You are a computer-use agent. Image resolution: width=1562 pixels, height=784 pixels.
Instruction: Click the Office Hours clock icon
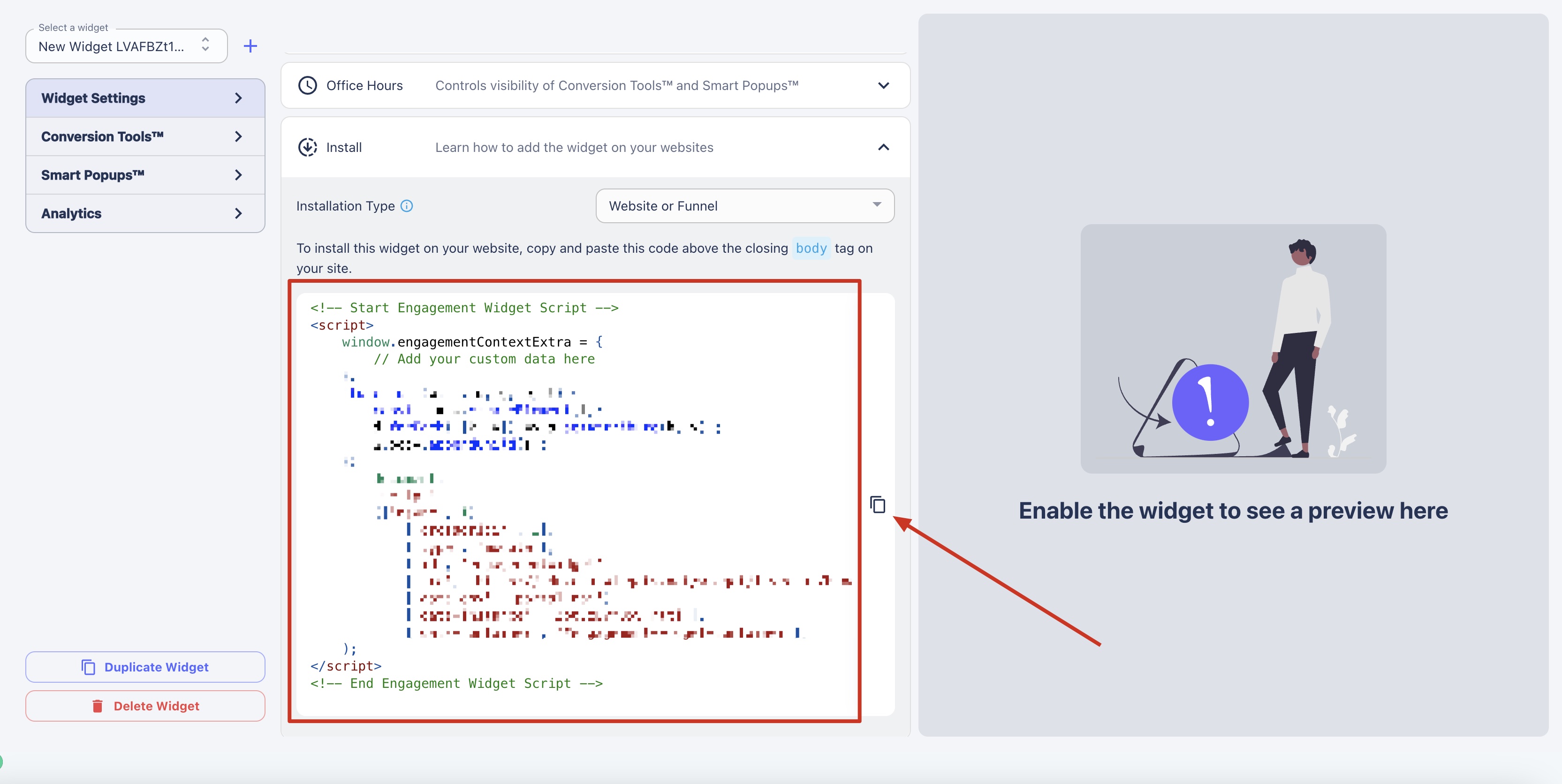coord(307,85)
